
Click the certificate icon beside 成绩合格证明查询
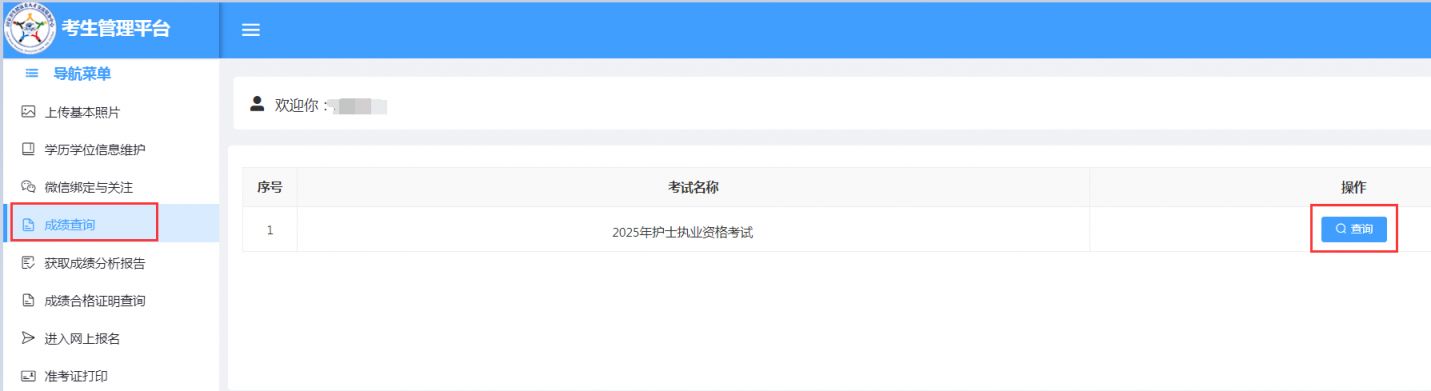tap(28, 301)
